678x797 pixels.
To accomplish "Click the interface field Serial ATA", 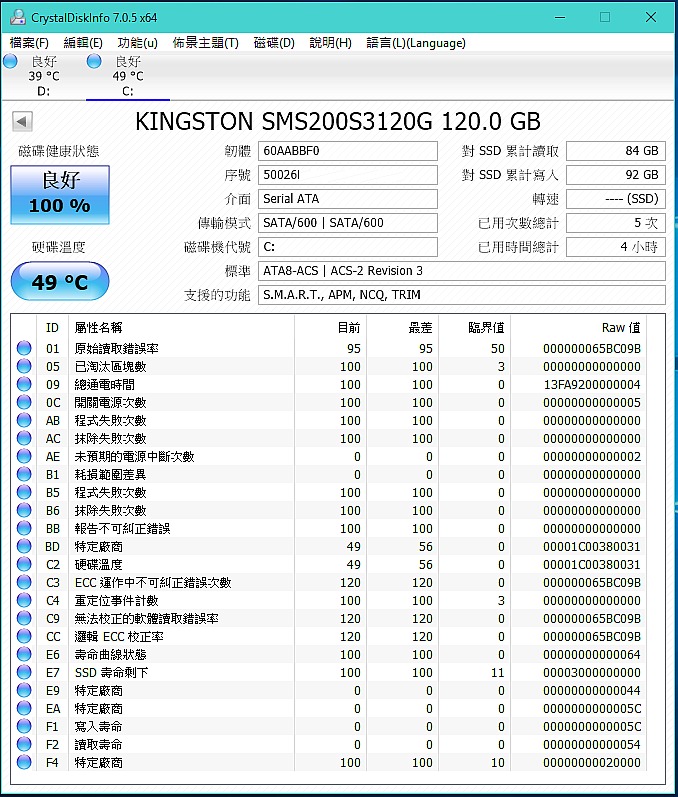I will coord(348,199).
